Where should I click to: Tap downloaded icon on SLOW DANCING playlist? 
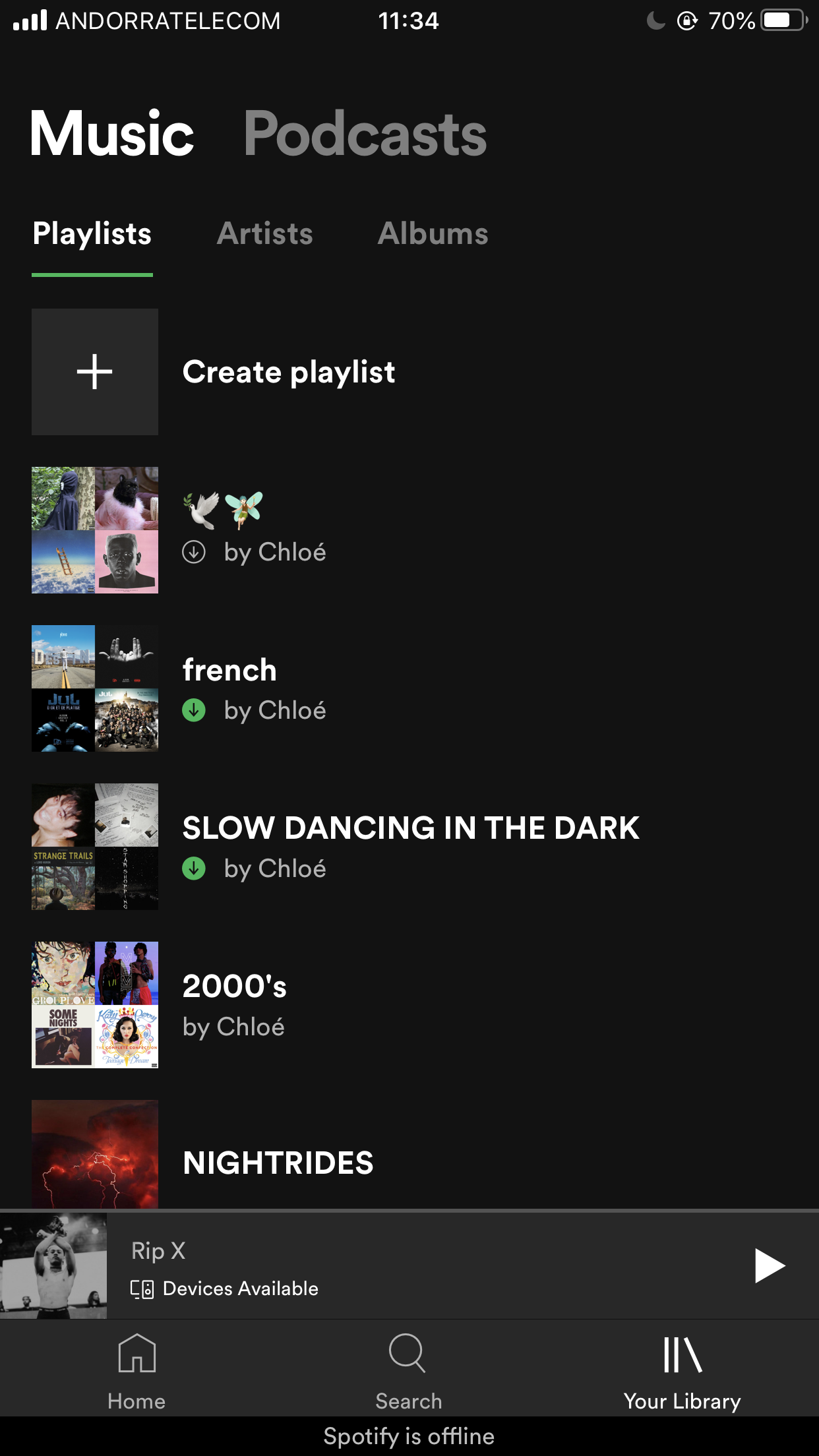point(194,868)
